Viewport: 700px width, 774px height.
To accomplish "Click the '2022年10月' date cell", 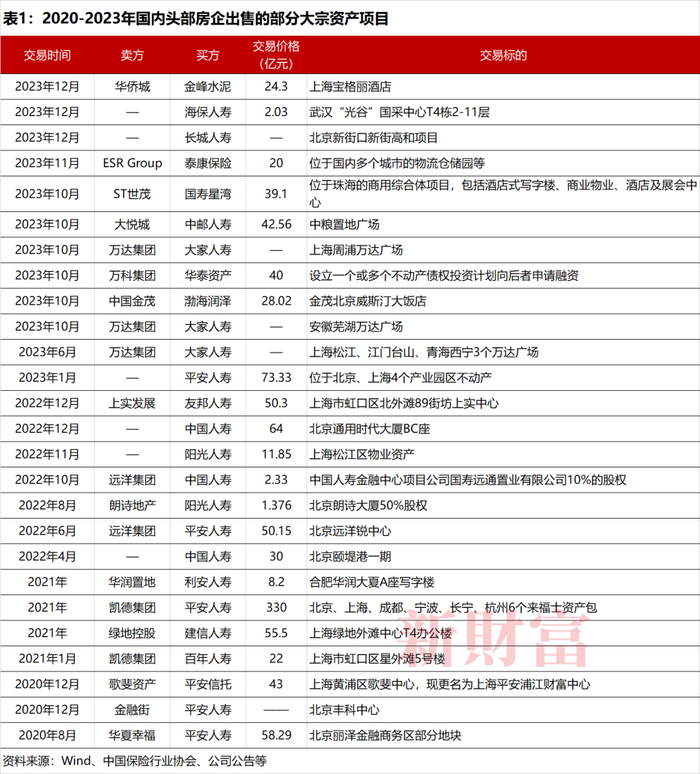I will (47, 480).
